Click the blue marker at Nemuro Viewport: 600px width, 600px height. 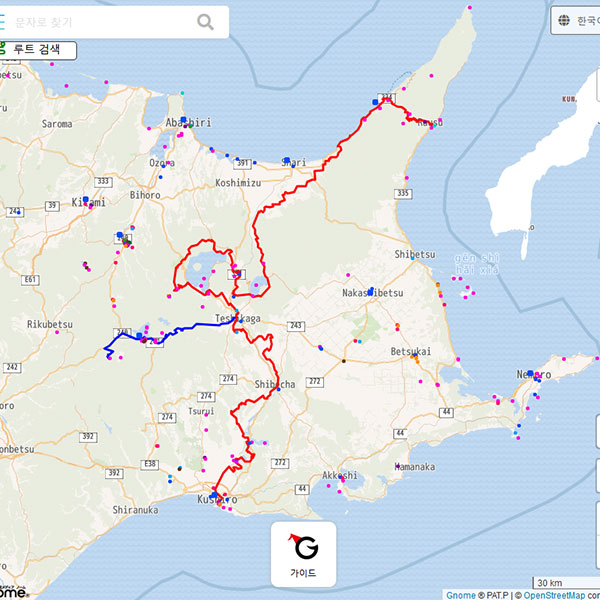[532, 374]
